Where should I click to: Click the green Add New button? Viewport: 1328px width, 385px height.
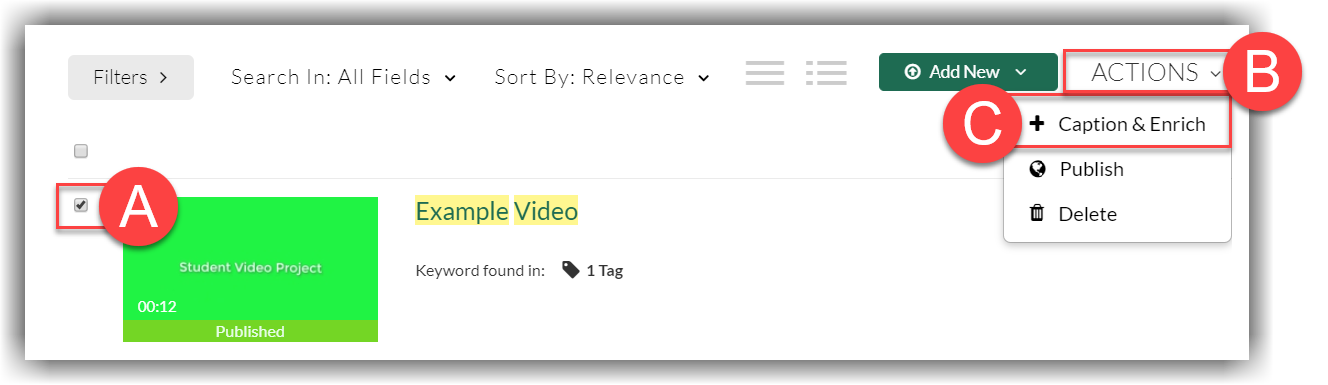pos(968,72)
